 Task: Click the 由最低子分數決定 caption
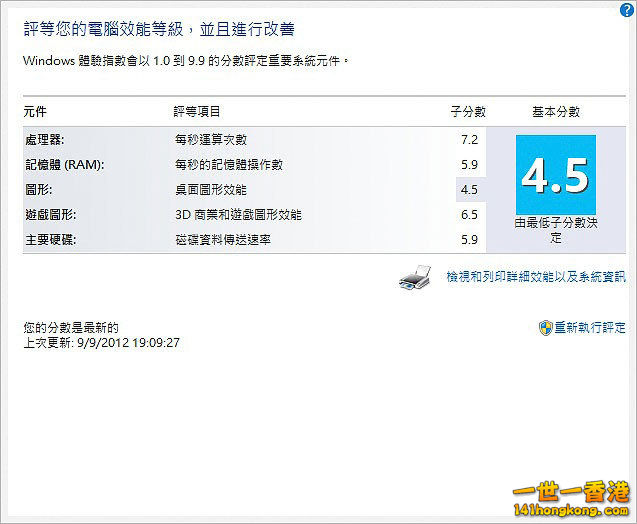point(556,230)
